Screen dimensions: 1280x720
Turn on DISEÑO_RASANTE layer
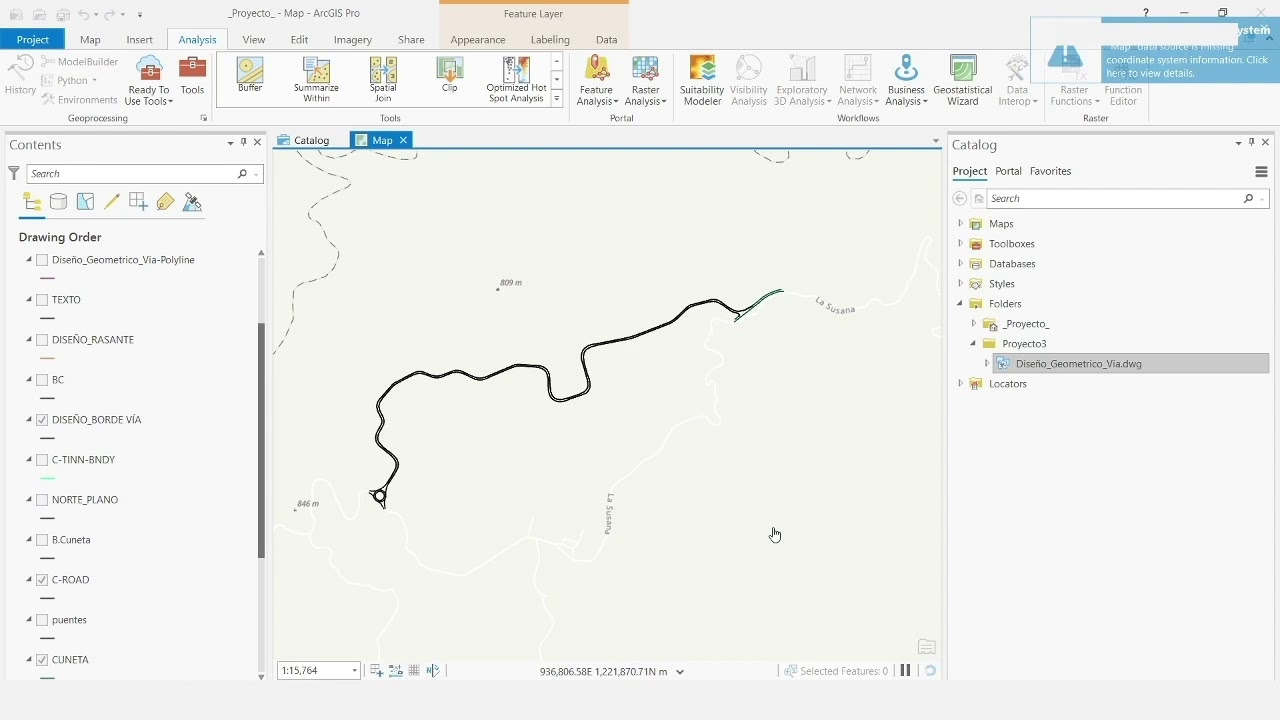pos(42,340)
